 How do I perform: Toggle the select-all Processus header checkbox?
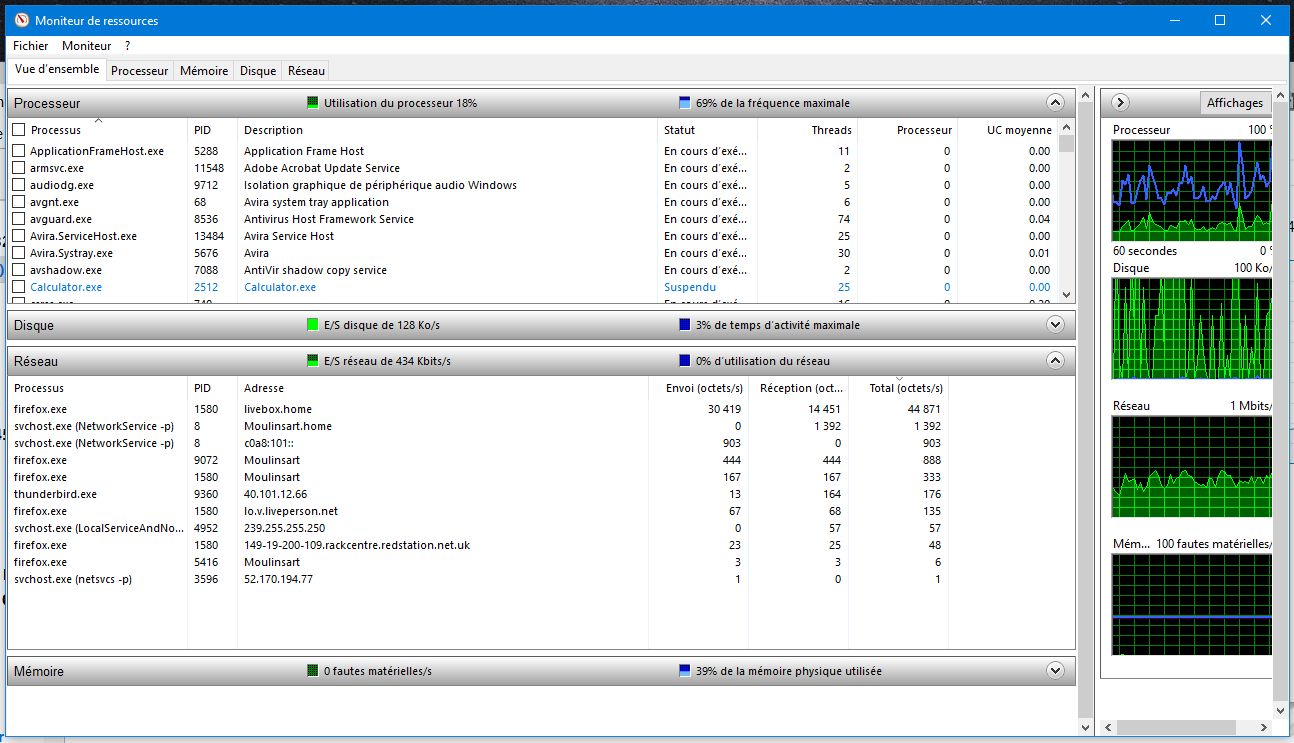[x=18, y=130]
